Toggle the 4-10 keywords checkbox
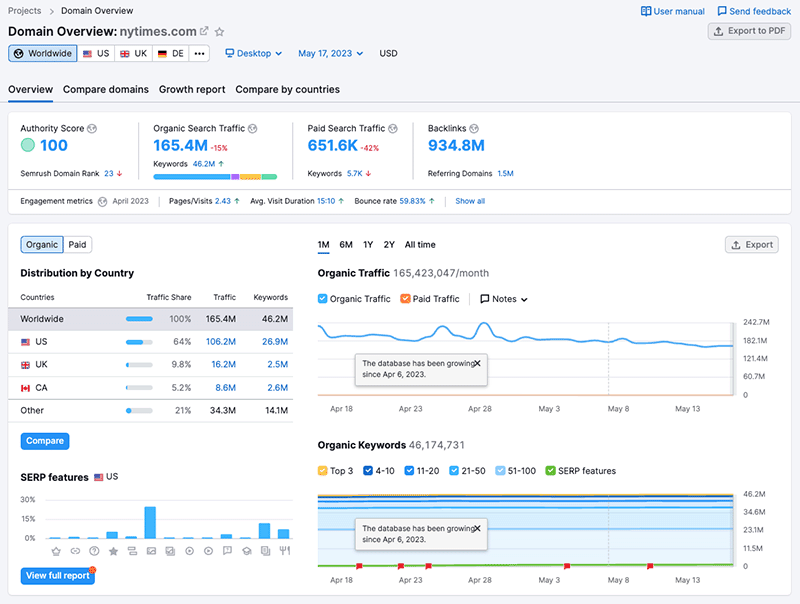Viewport: 800px width, 604px height. 368,470
